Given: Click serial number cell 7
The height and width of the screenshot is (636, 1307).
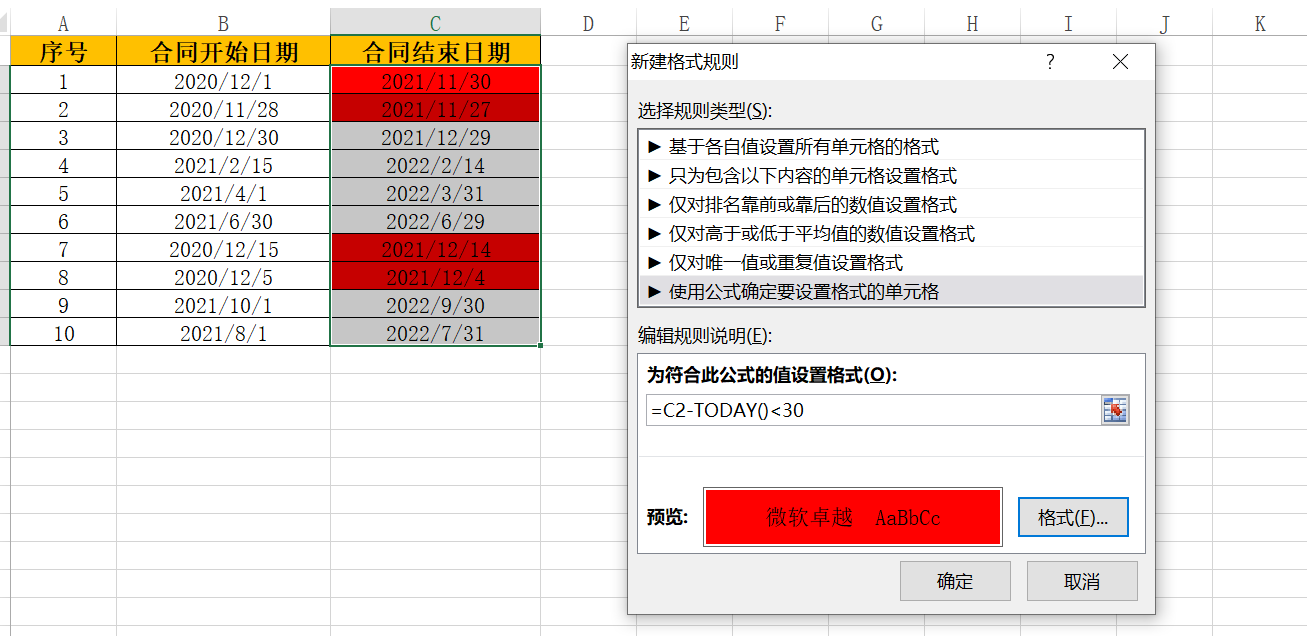Looking at the screenshot, I should pos(63,249).
